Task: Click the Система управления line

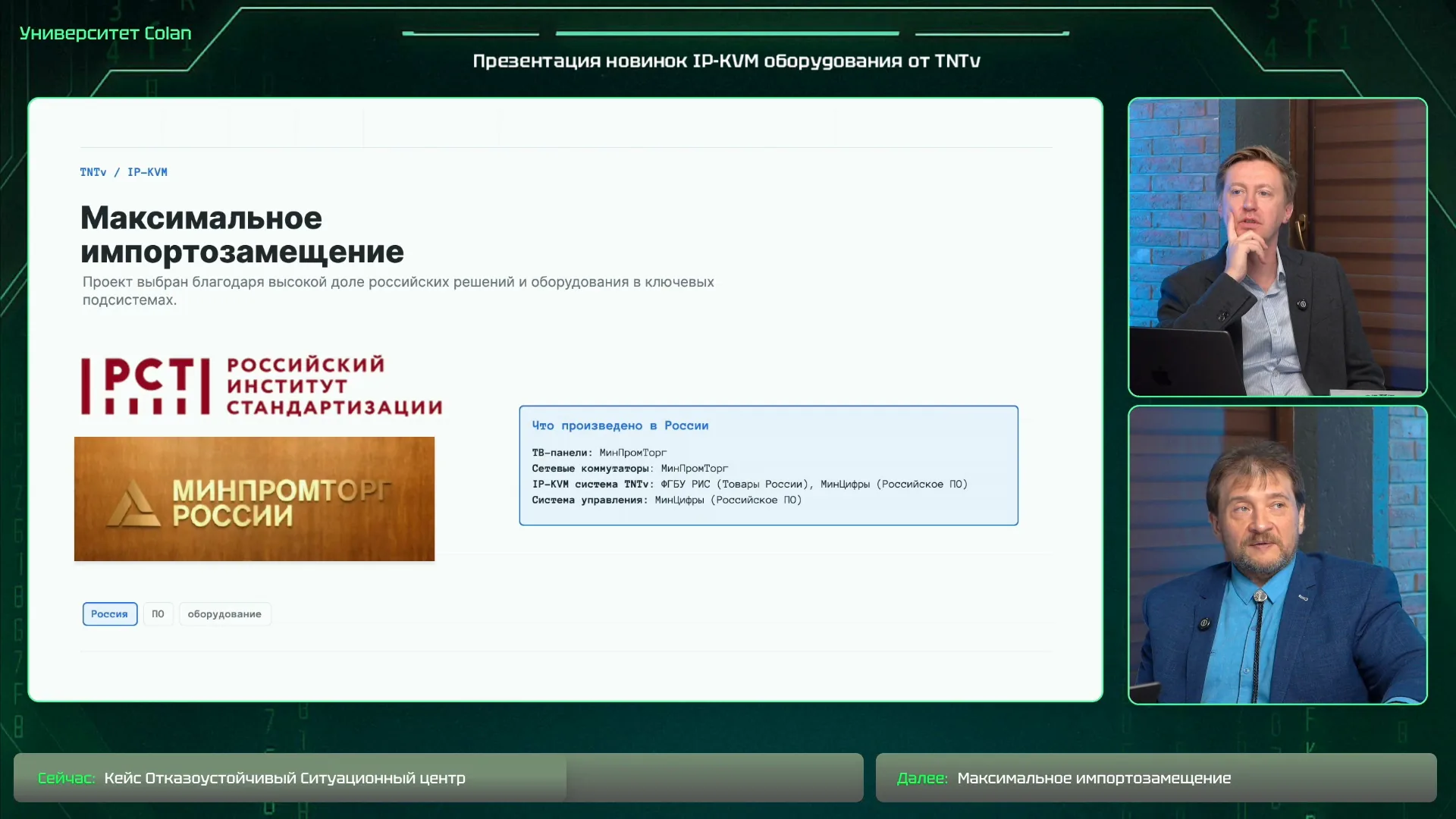Action: [667, 500]
